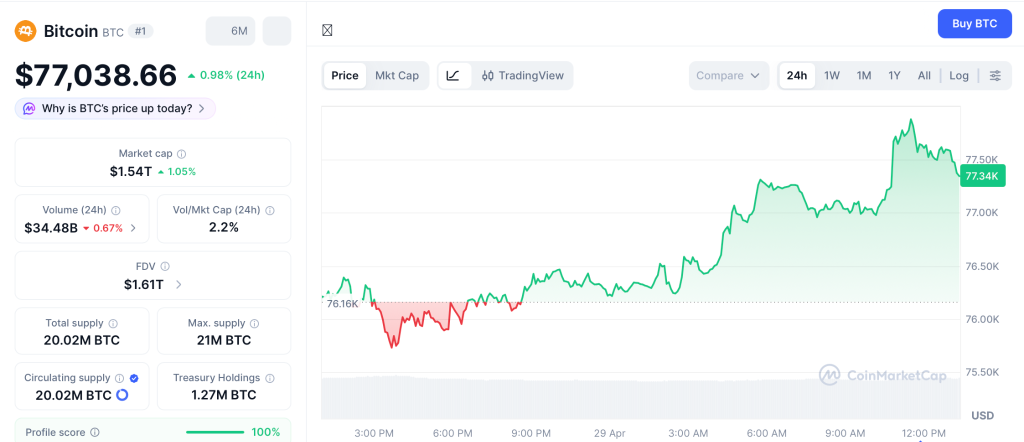This screenshot has height=442, width=1024.
Task: Switch the chart to Mkt Cap
Action: [397, 76]
